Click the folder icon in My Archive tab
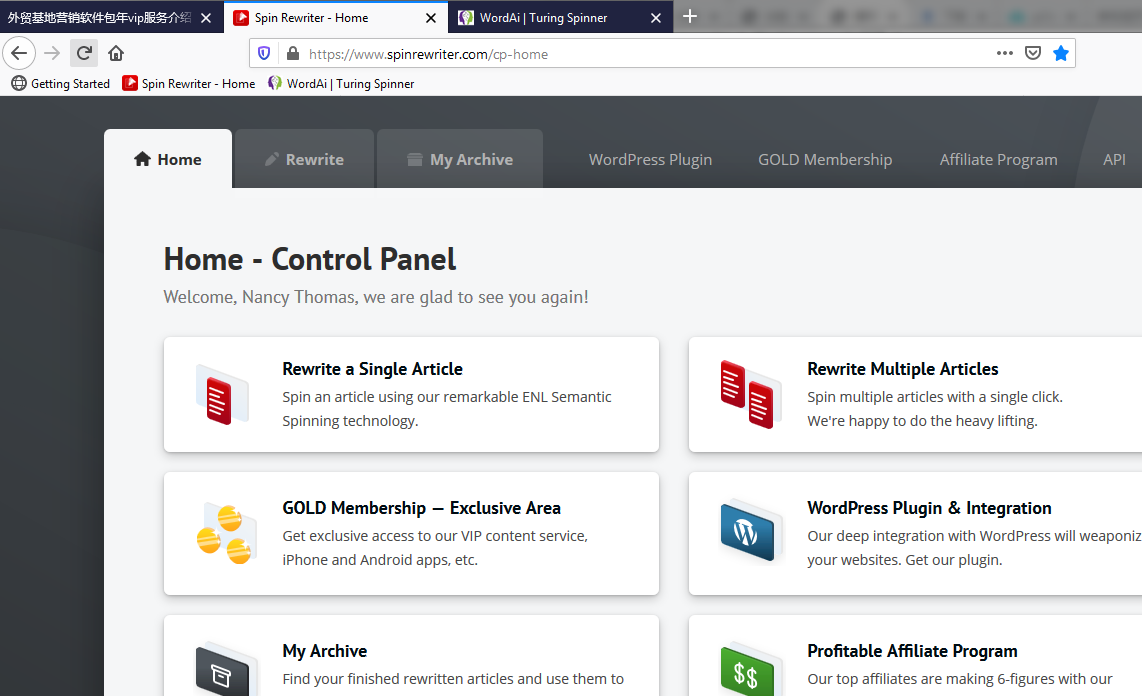The width and height of the screenshot is (1142, 696). pos(414,159)
